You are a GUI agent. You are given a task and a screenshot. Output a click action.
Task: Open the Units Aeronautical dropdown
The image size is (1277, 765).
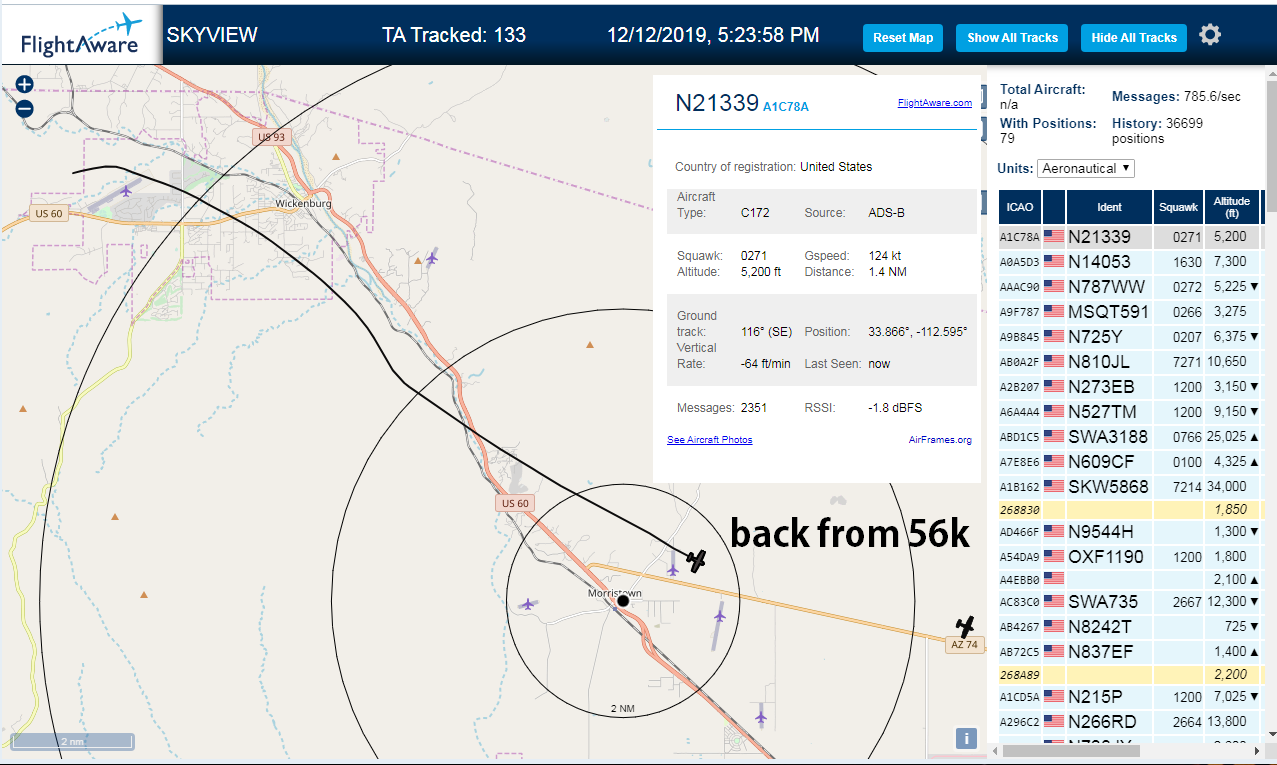tap(1086, 168)
